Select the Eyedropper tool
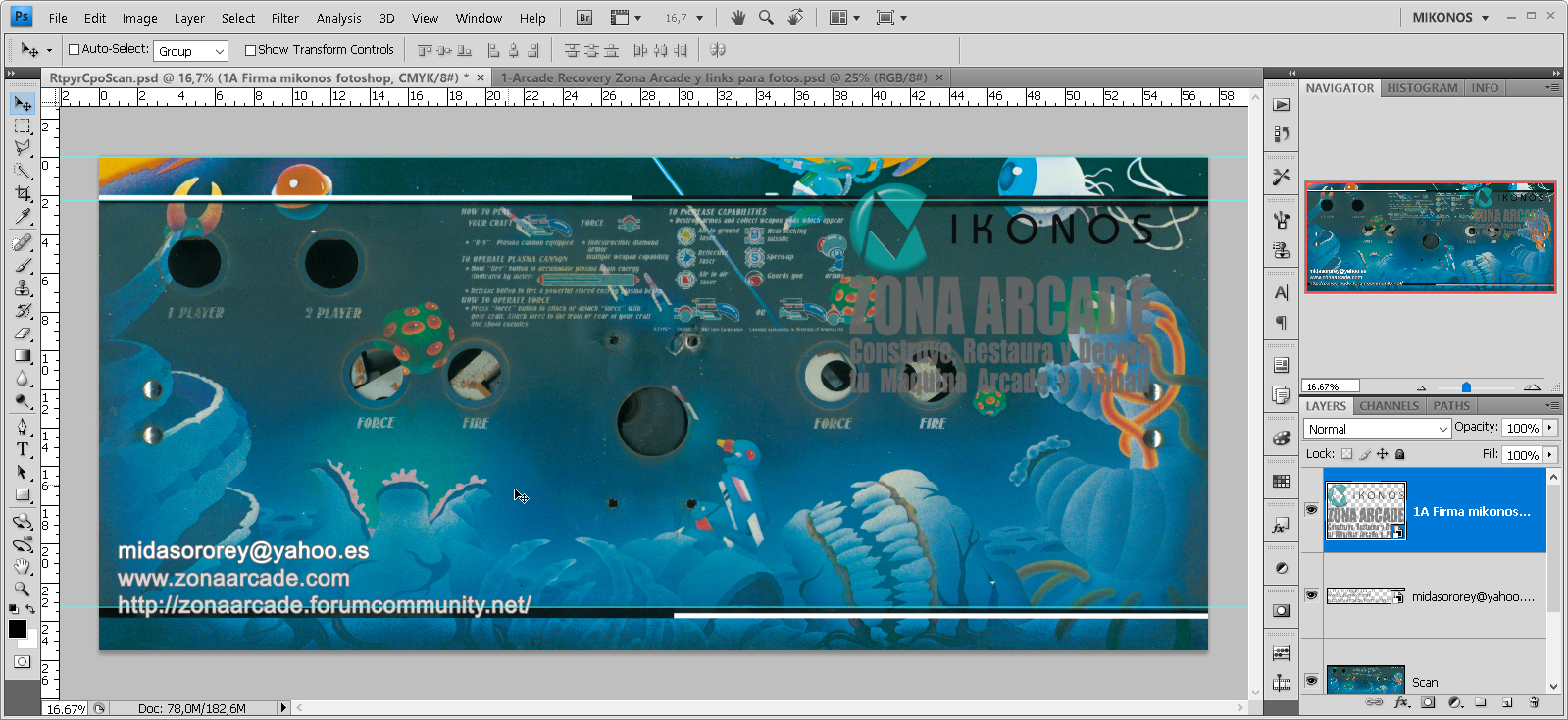This screenshot has width=1568, height=720. click(x=23, y=217)
